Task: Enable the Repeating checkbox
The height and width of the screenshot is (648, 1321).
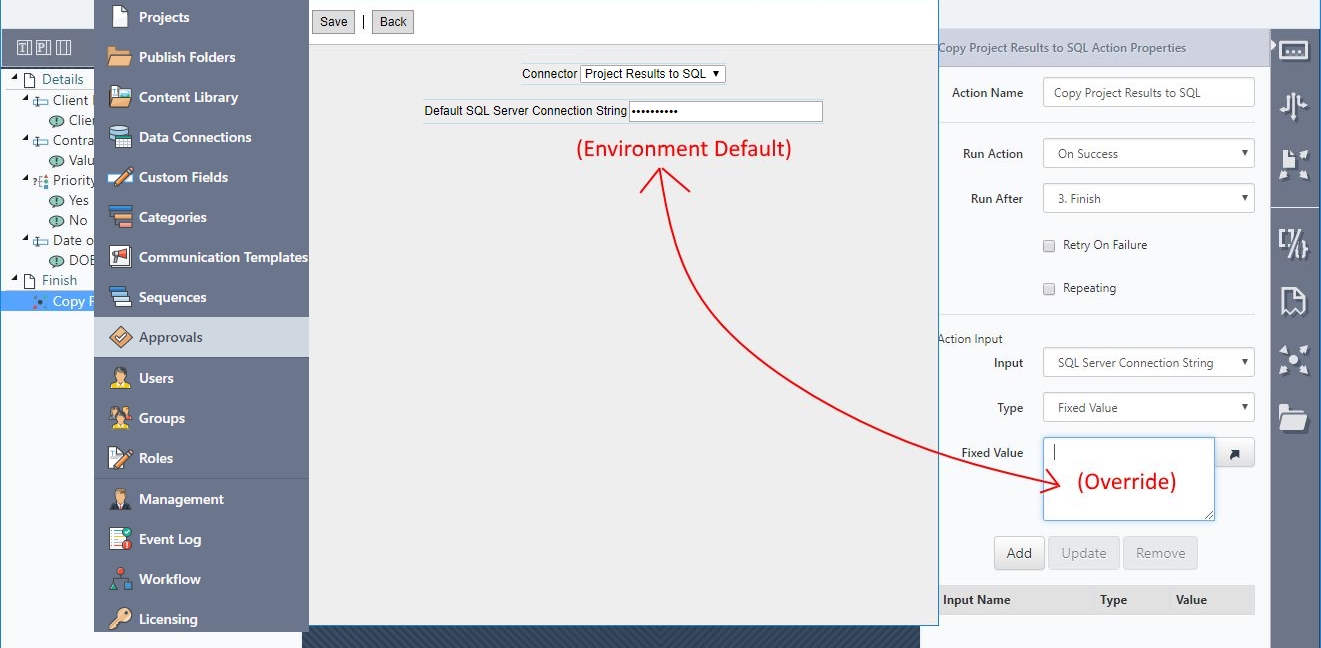Action: tap(1049, 288)
